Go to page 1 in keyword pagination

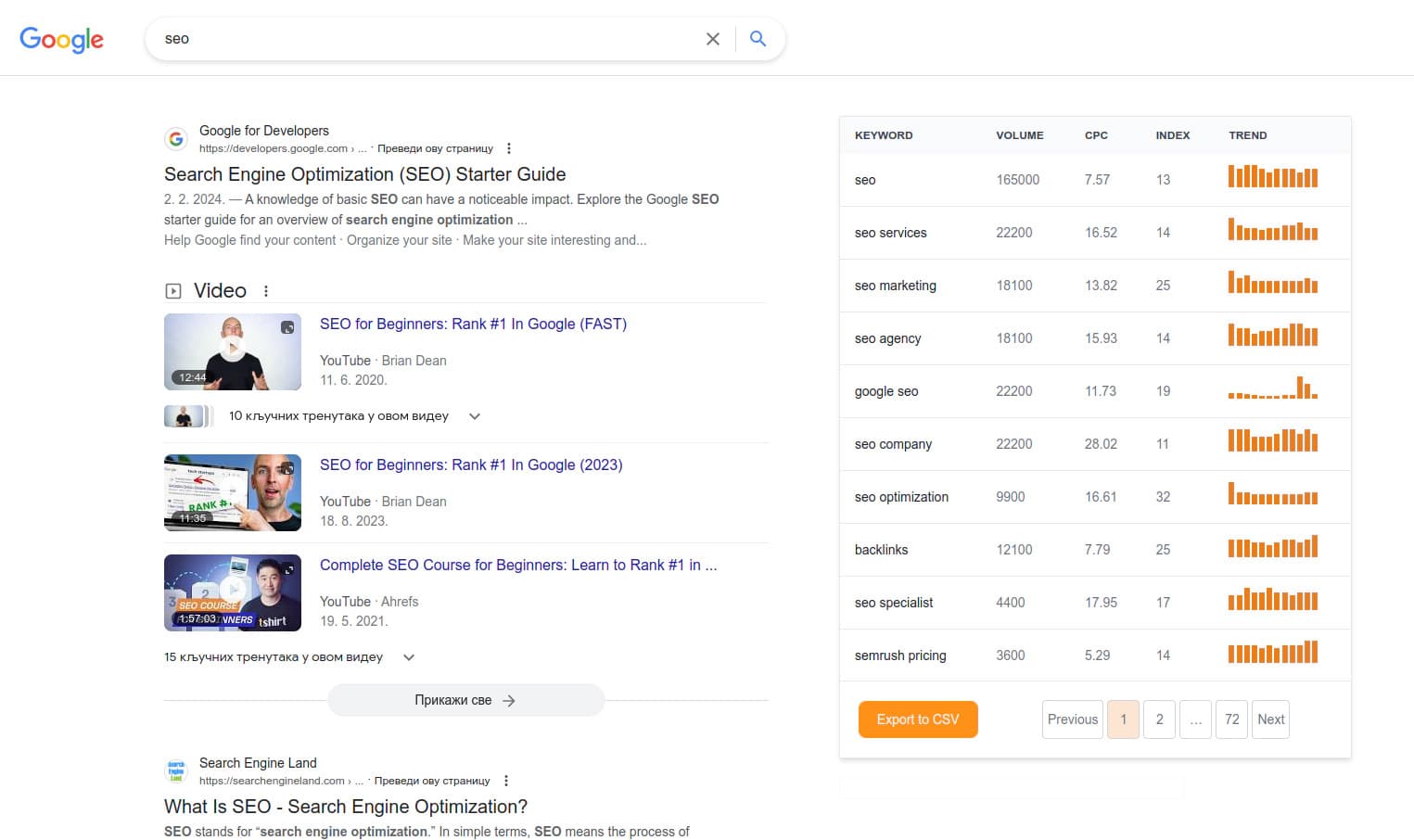click(1123, 719)
